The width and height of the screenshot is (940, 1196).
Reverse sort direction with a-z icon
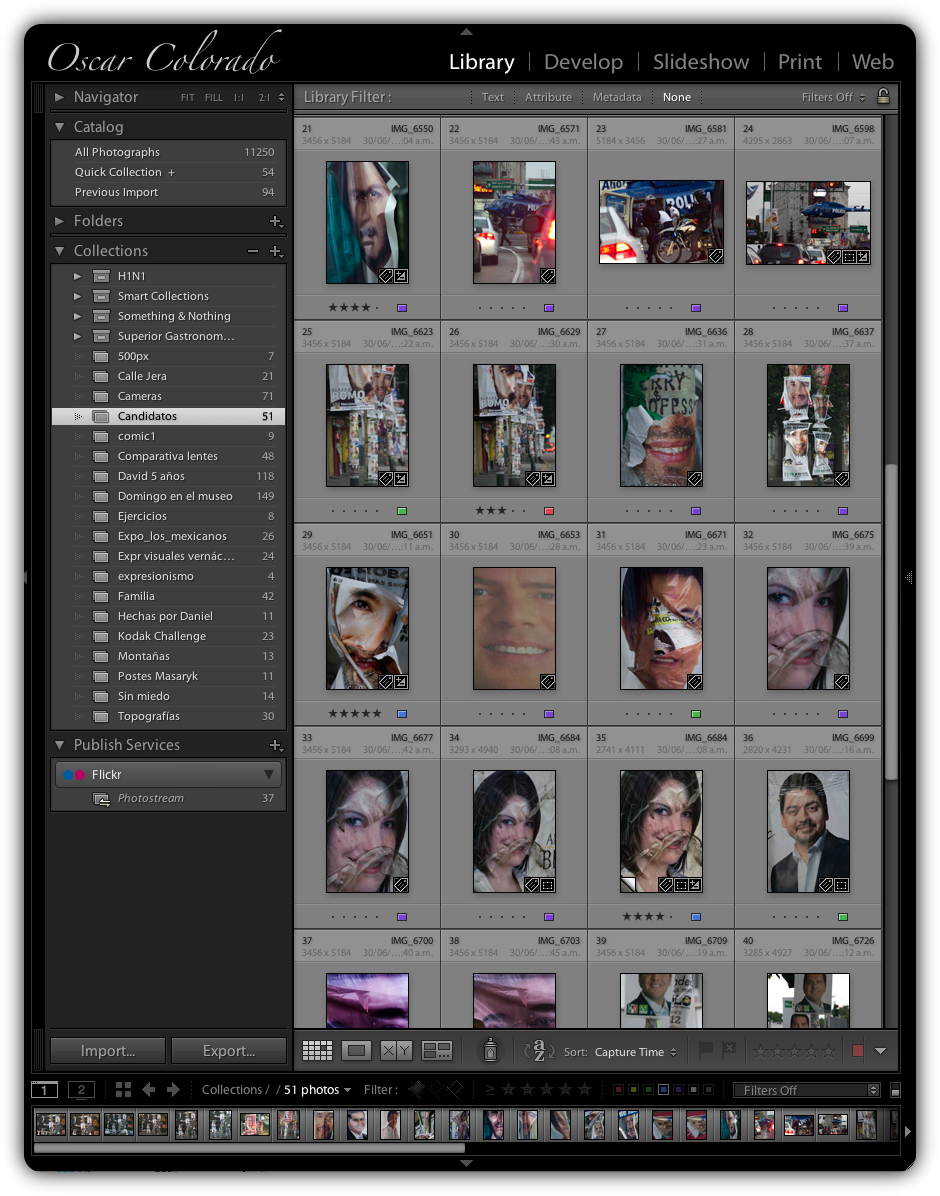pos(539,1051)
